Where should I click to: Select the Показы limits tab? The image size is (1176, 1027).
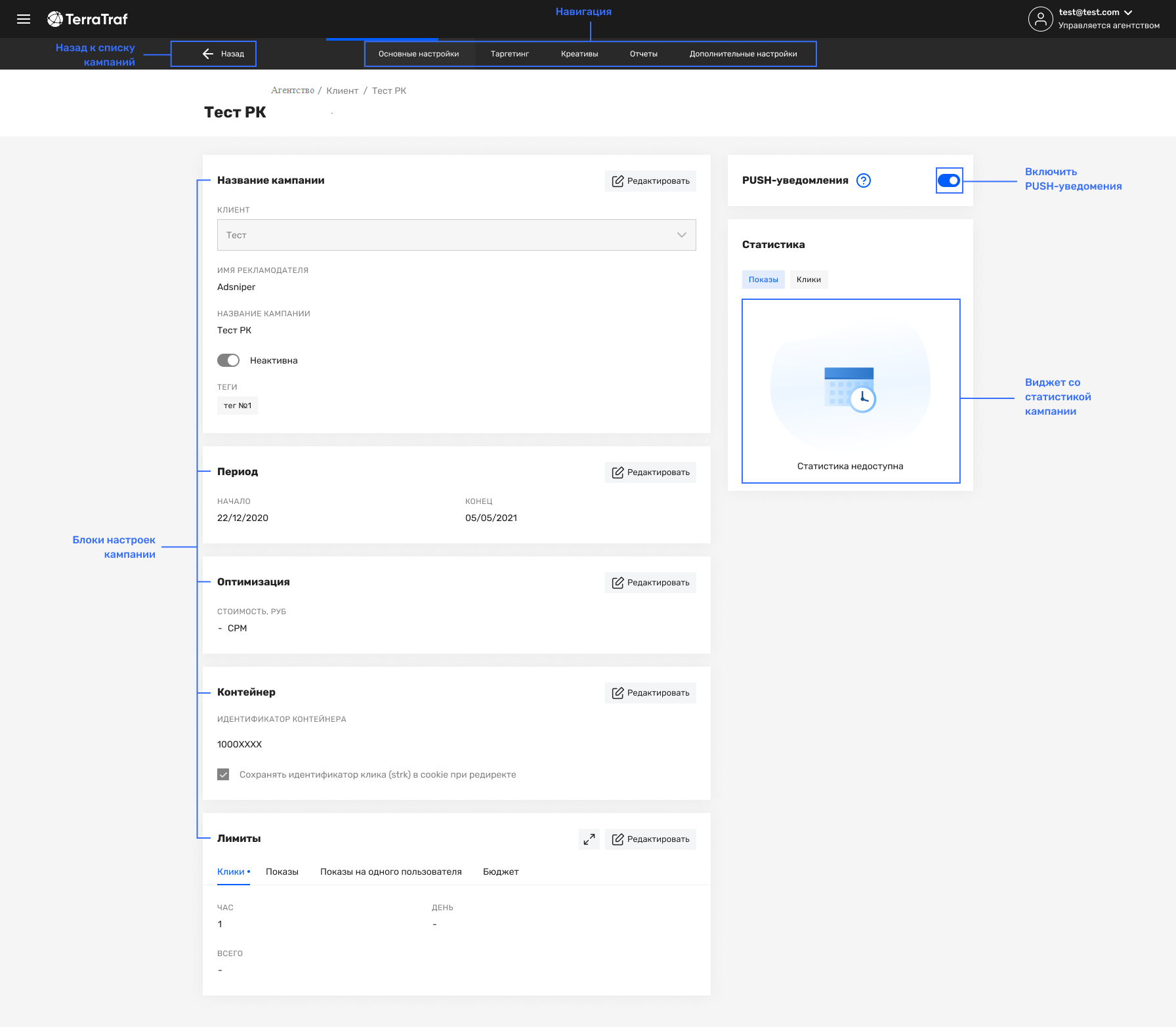(282, 871)
